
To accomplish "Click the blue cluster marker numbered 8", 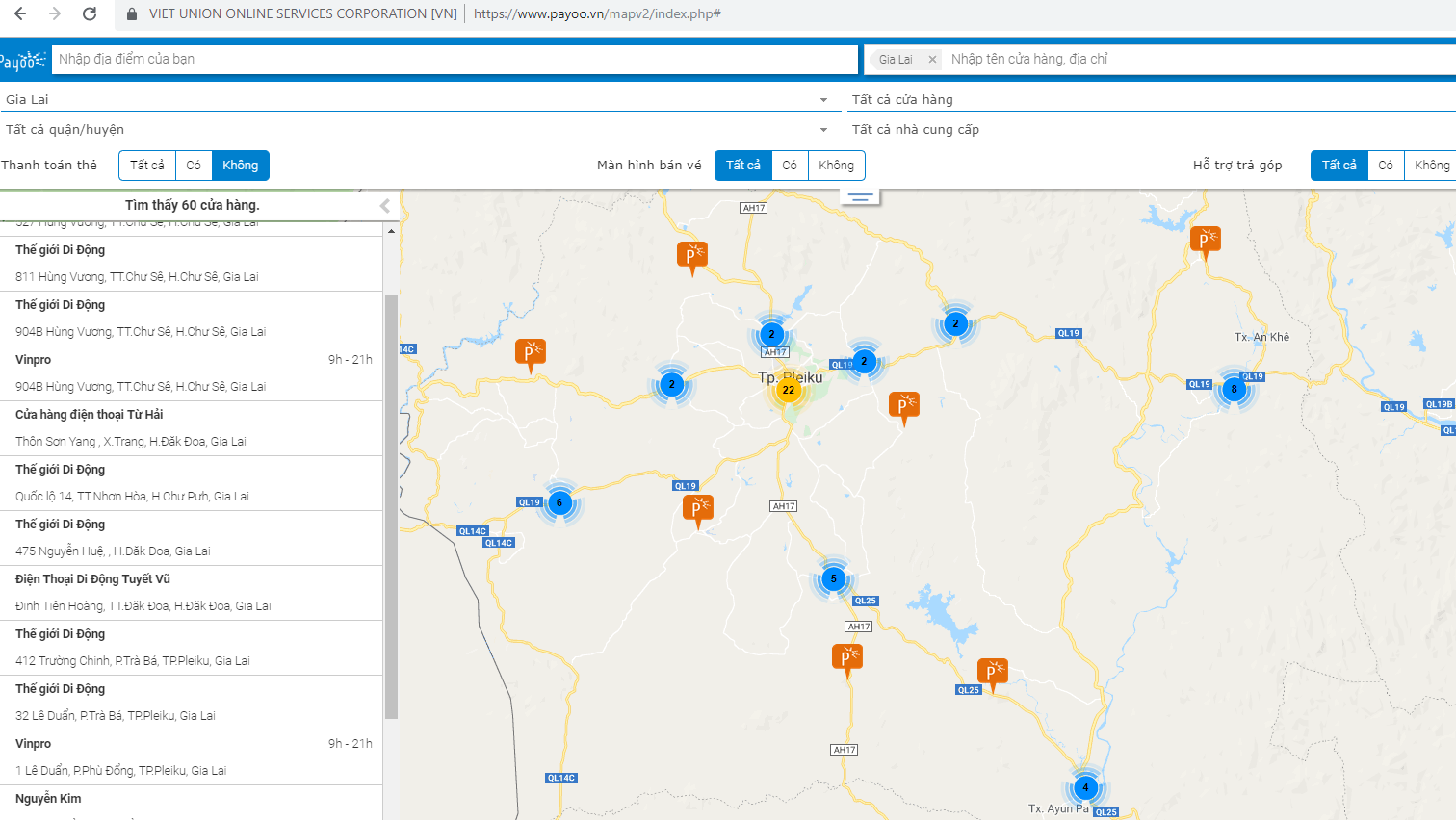I will [1234, 390].
